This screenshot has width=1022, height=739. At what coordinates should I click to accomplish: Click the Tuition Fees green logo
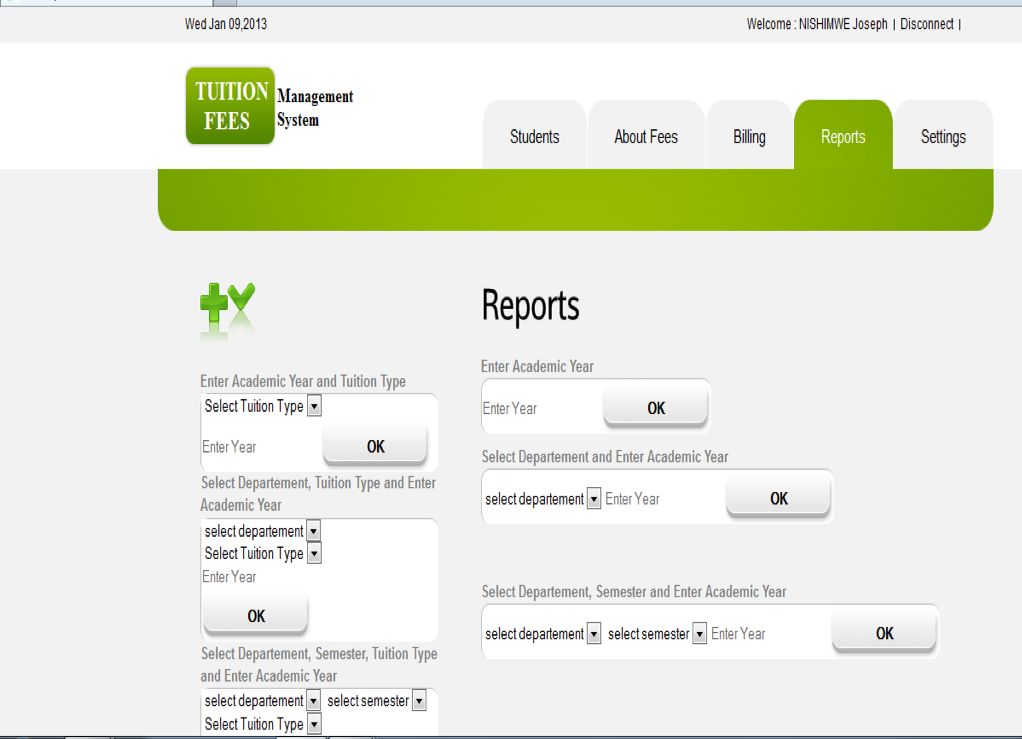(230, 105)
